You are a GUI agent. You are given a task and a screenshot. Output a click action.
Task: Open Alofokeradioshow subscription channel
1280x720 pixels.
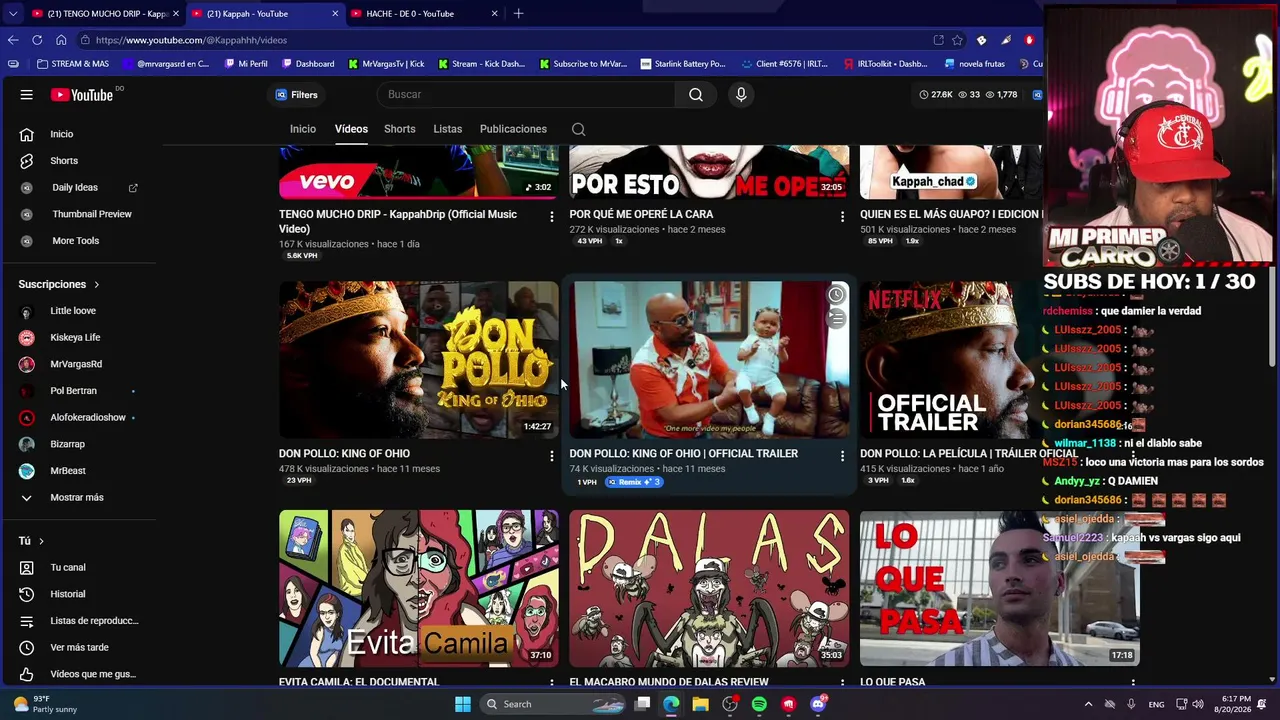click(88, 418)
